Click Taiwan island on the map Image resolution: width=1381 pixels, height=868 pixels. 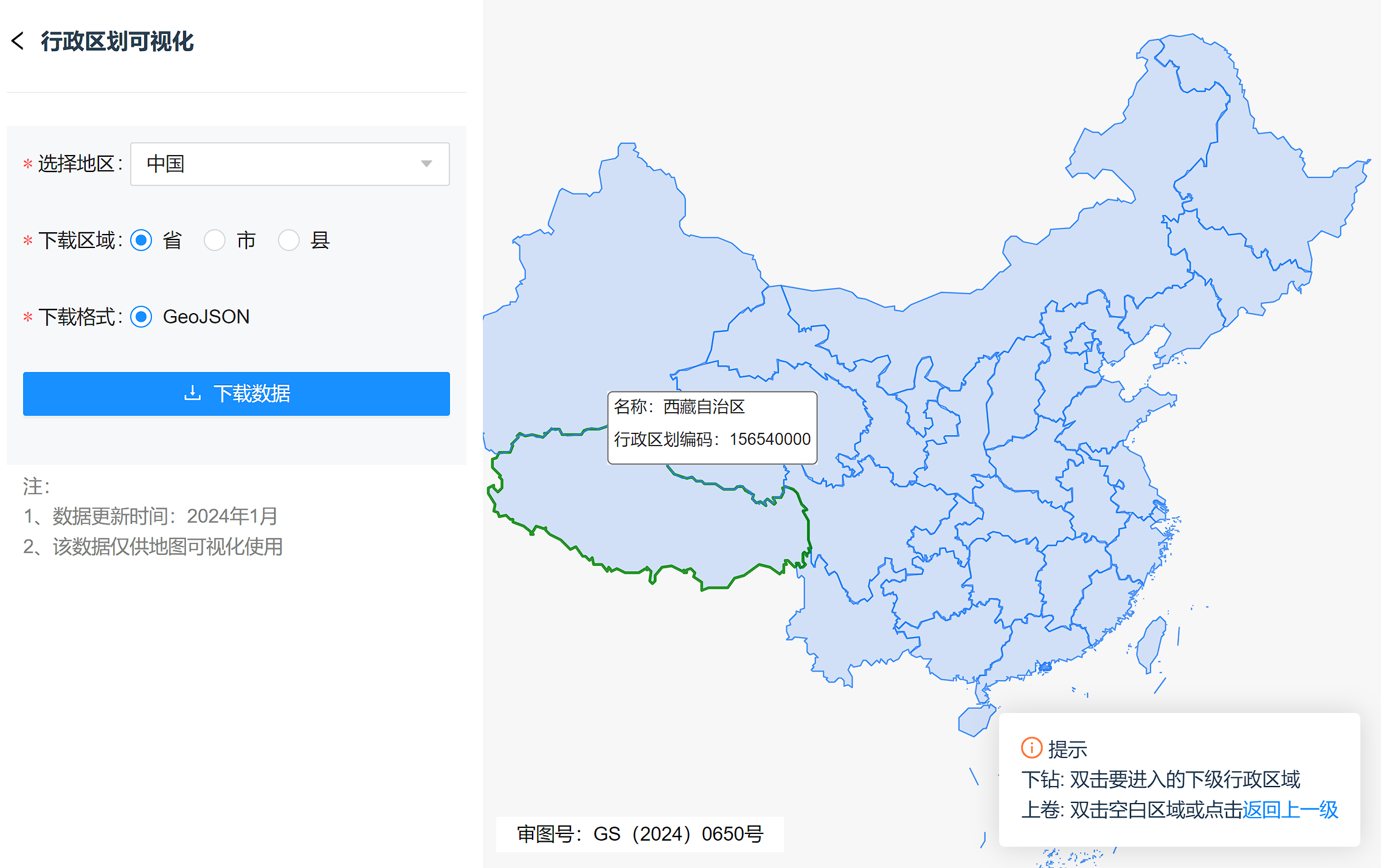pos(1151,644)
